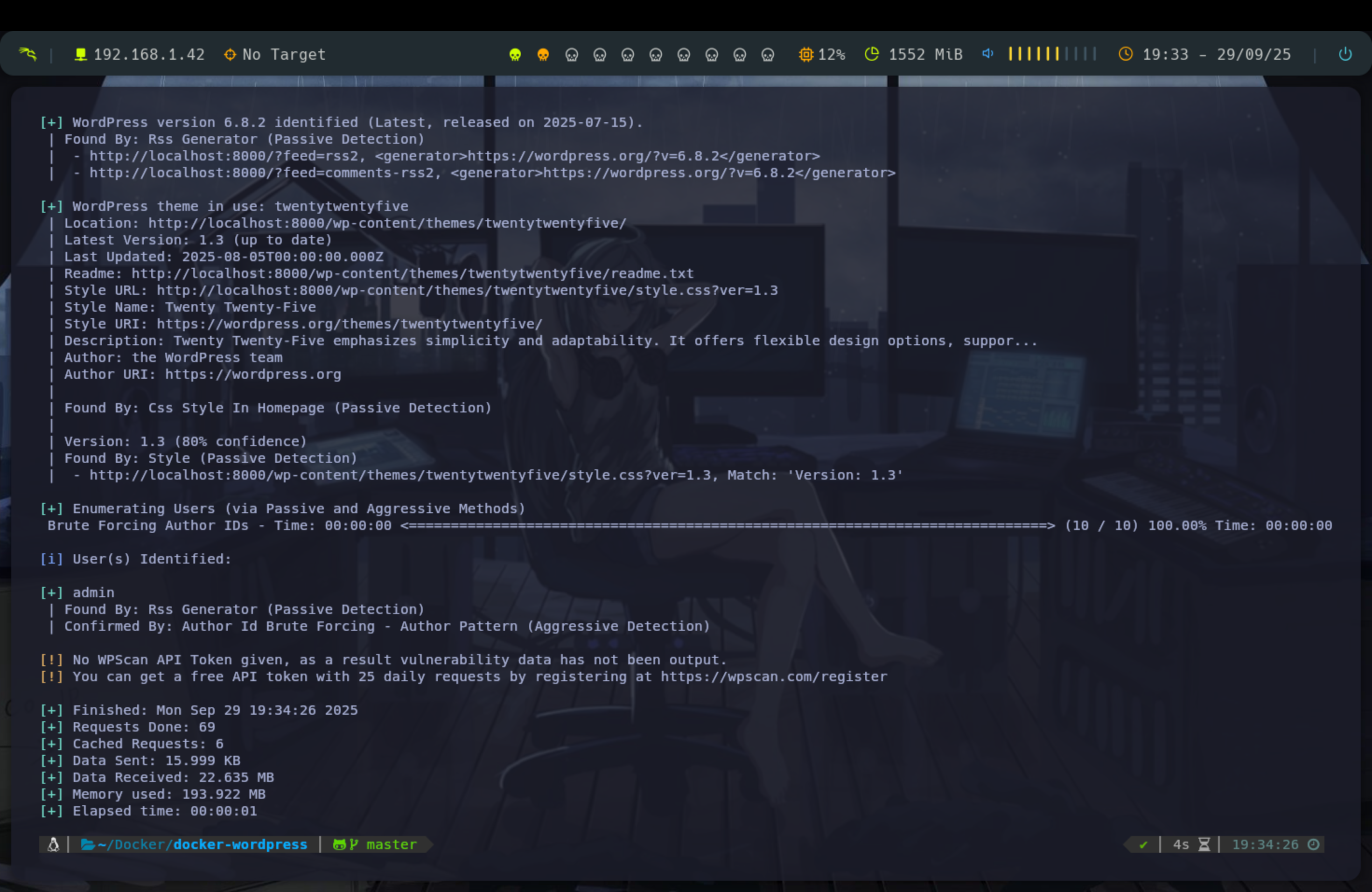Click the power icon in the bar
This screenshot has width=1372, height=892.
click(1345, 54)
